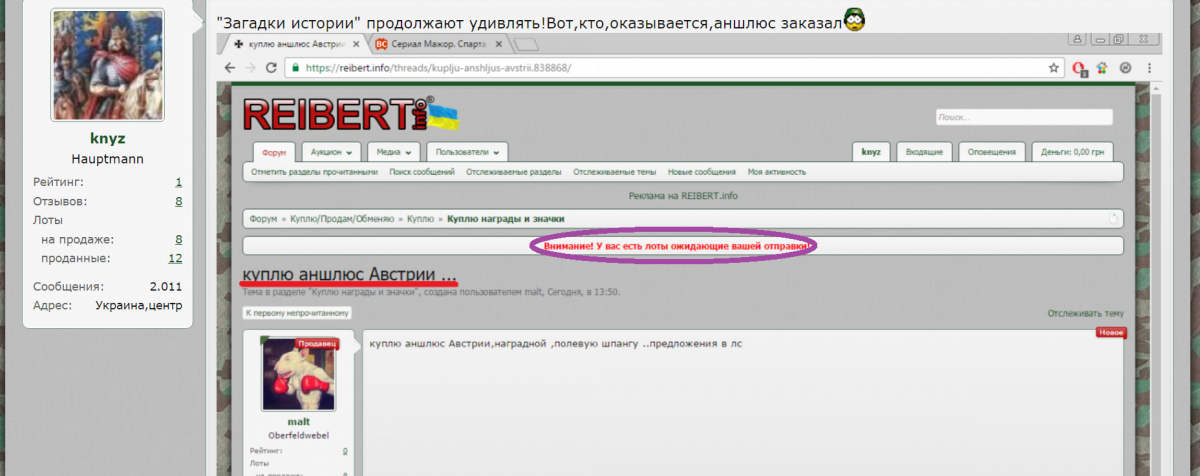Click the red extension icon with badge
Screen dimensions: 1200x476
click(x=1079, y=69)
